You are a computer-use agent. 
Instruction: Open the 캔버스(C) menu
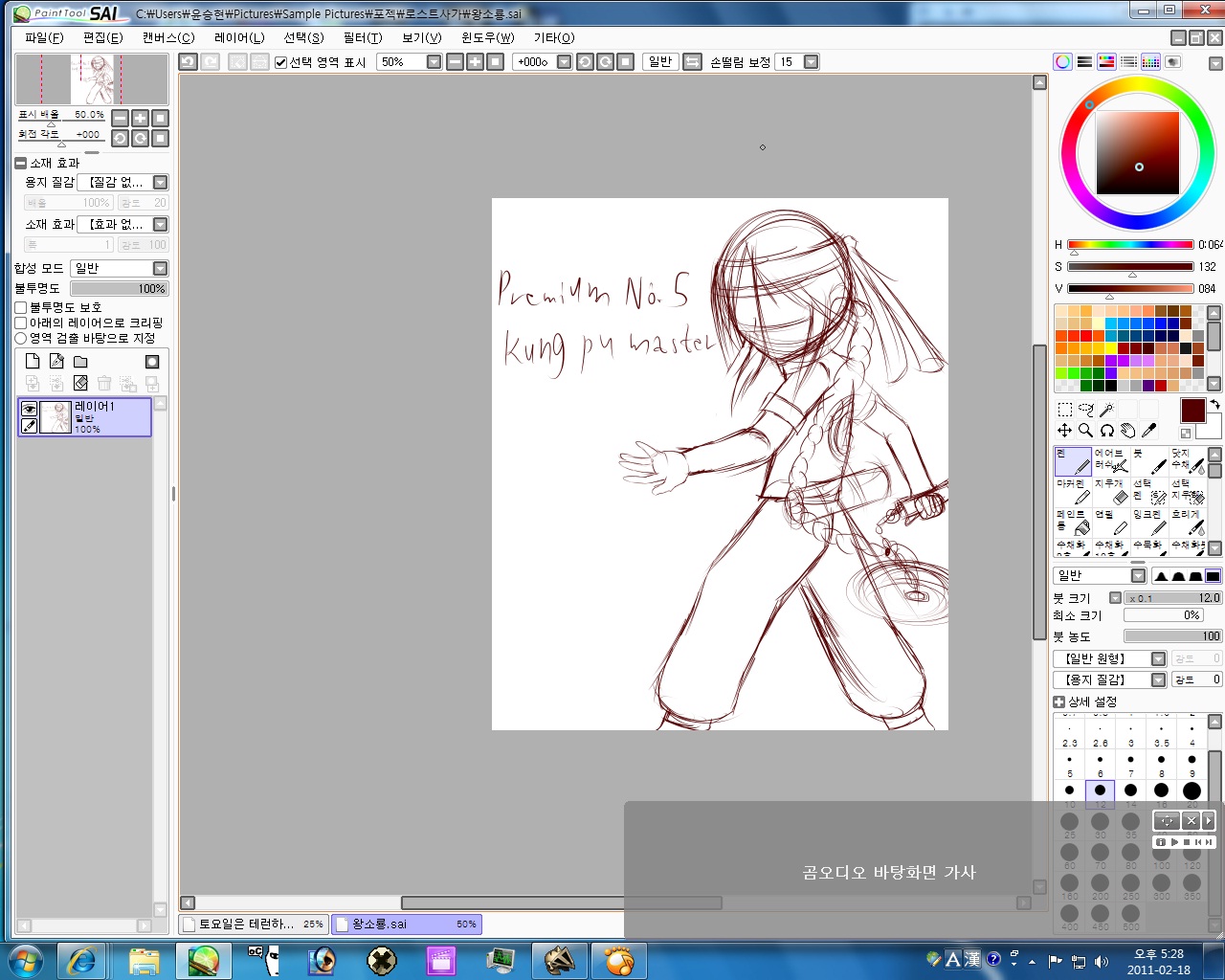pyautogui.click(x=167, y=37)
